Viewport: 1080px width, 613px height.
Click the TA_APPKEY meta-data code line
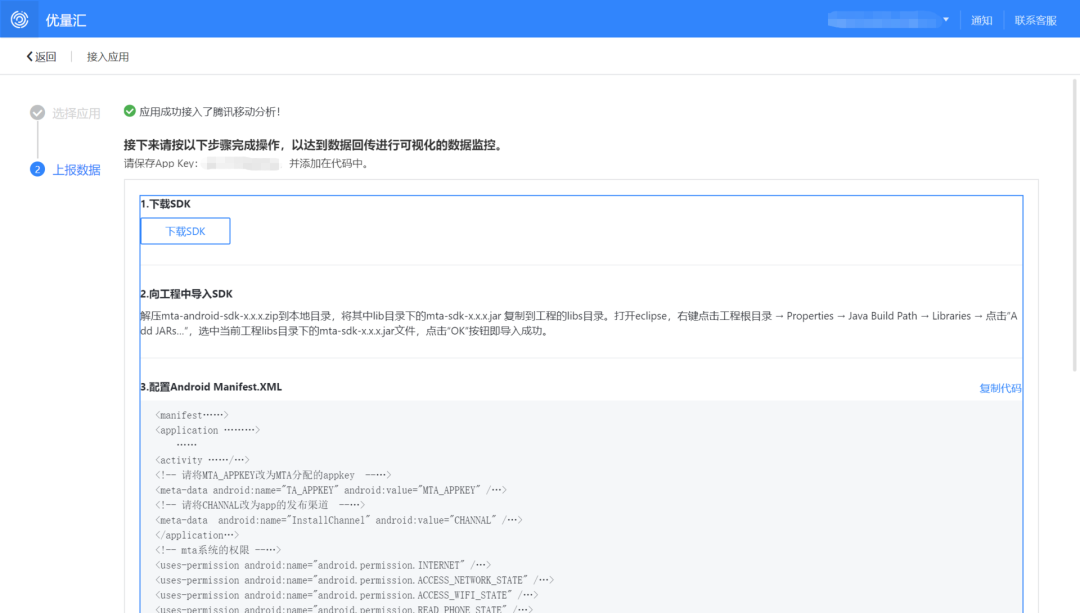tap(331, 490)
